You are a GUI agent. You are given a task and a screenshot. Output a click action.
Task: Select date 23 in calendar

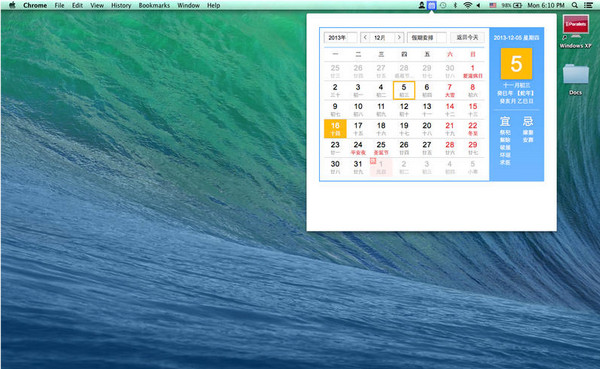335,148
